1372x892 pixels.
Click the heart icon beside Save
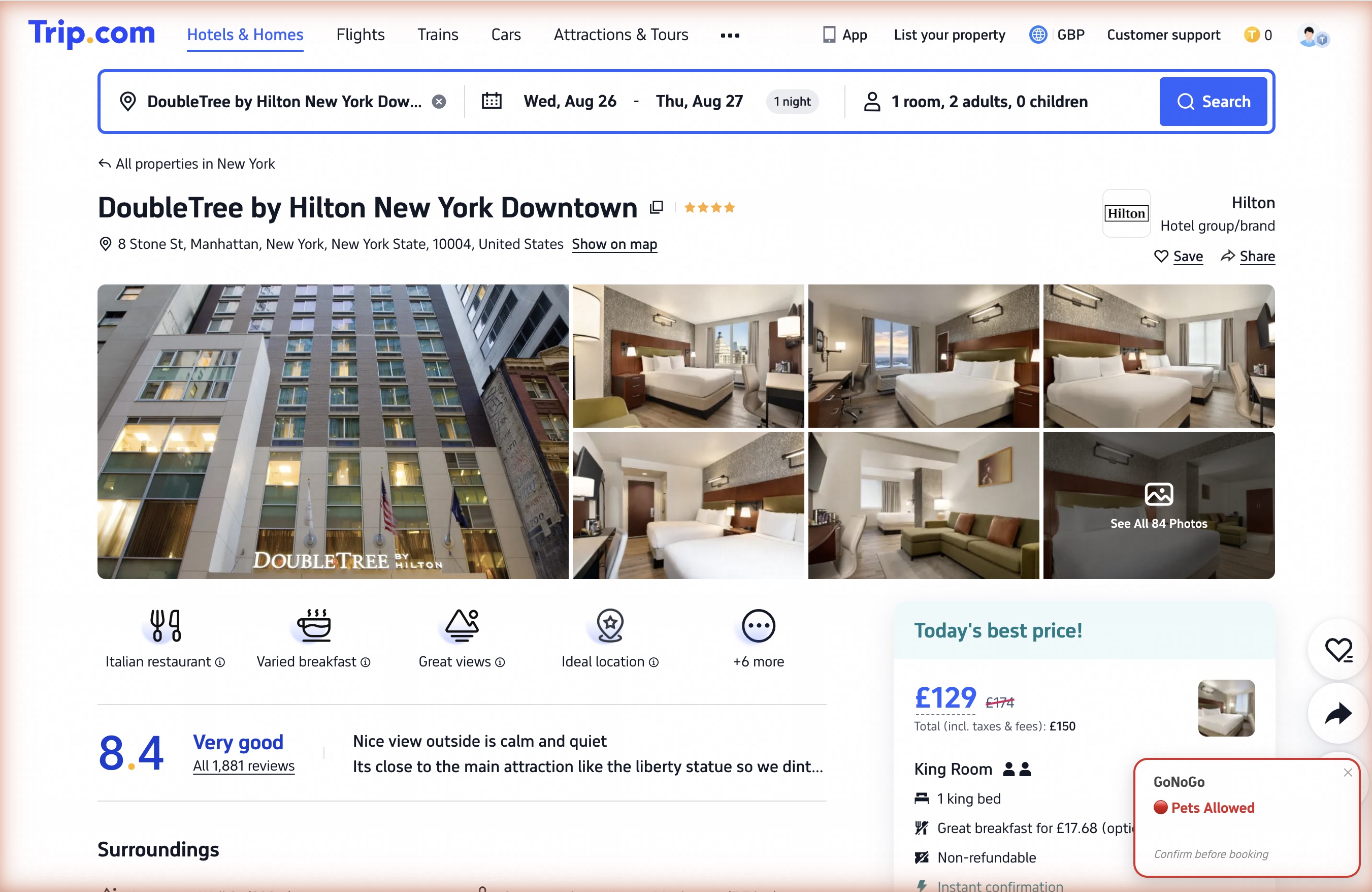click(1161, 256)
